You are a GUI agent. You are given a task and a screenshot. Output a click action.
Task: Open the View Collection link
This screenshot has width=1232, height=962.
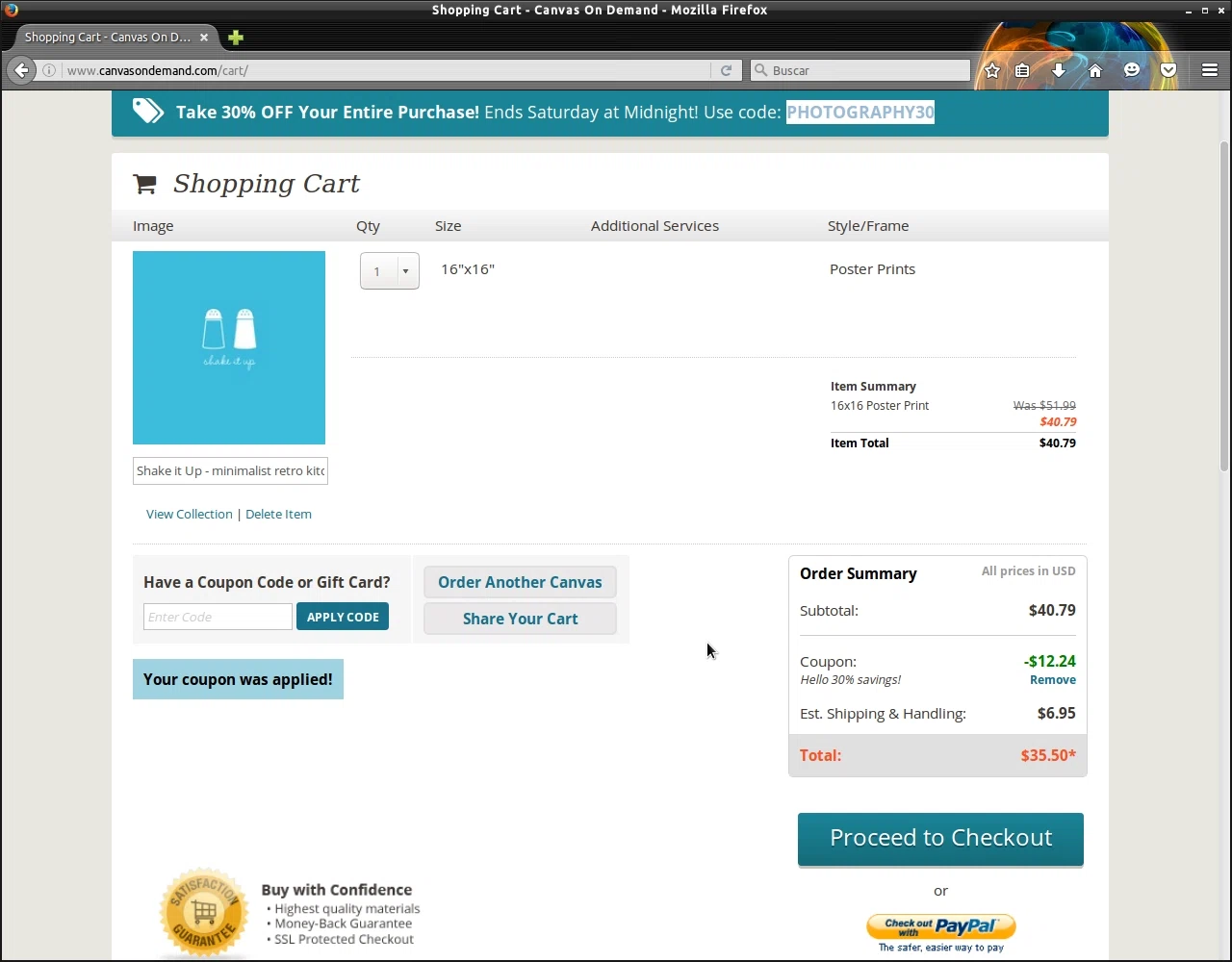(x=190, y=514)
